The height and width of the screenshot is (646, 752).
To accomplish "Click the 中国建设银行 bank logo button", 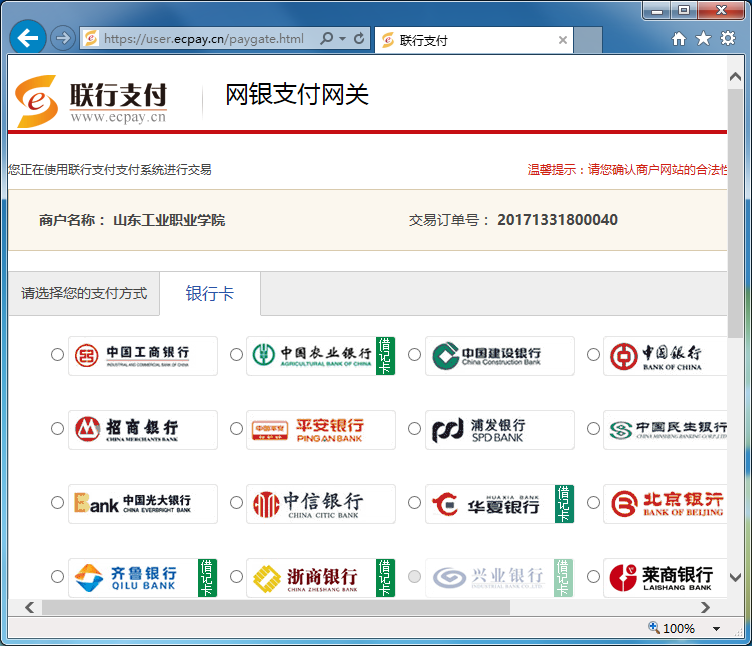I will click(499, 355).
